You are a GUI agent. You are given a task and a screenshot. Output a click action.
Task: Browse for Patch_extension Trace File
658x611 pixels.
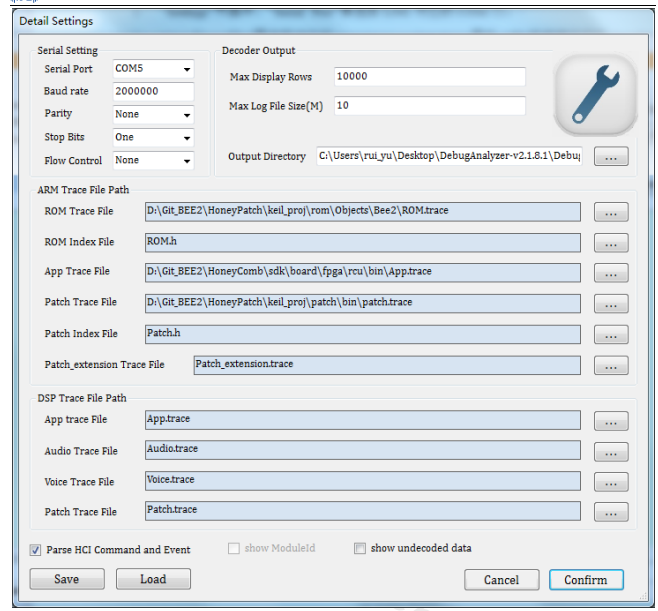tap(611, 365)
